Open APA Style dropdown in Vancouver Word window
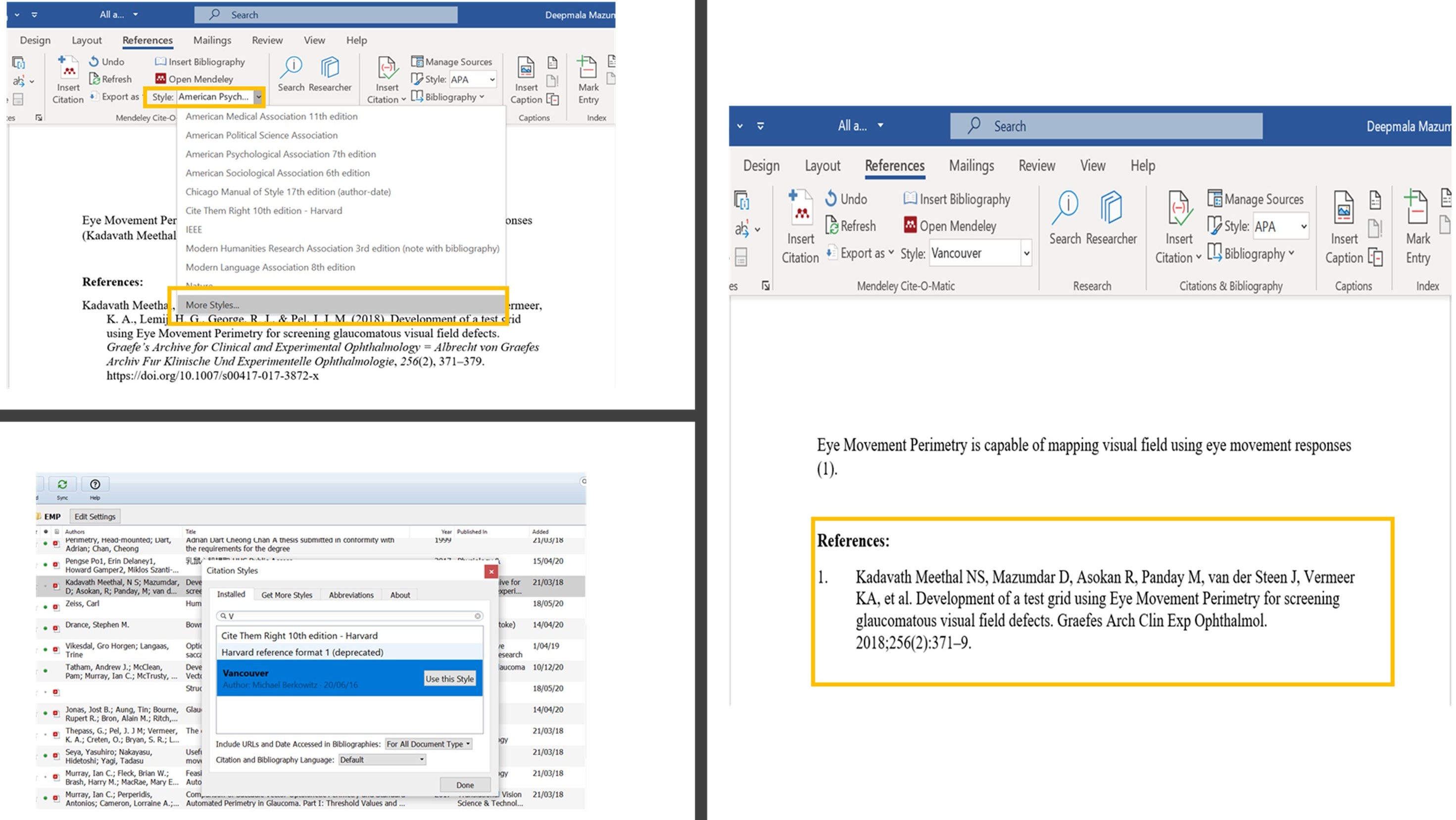Image resolution: width=1456 pixels, height=820 pixels. 1304,226
